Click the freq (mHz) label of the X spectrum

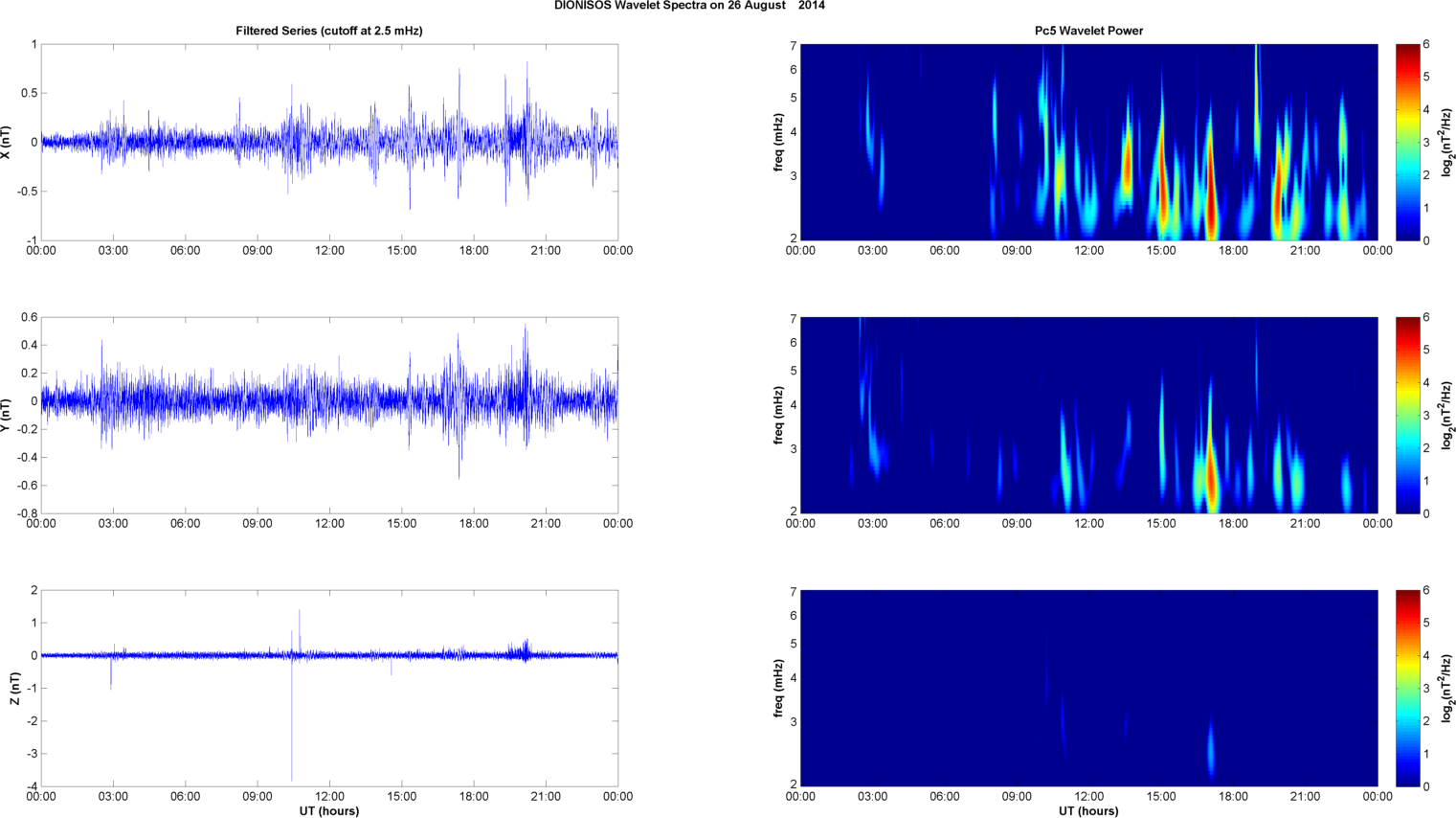coord(779,142)
